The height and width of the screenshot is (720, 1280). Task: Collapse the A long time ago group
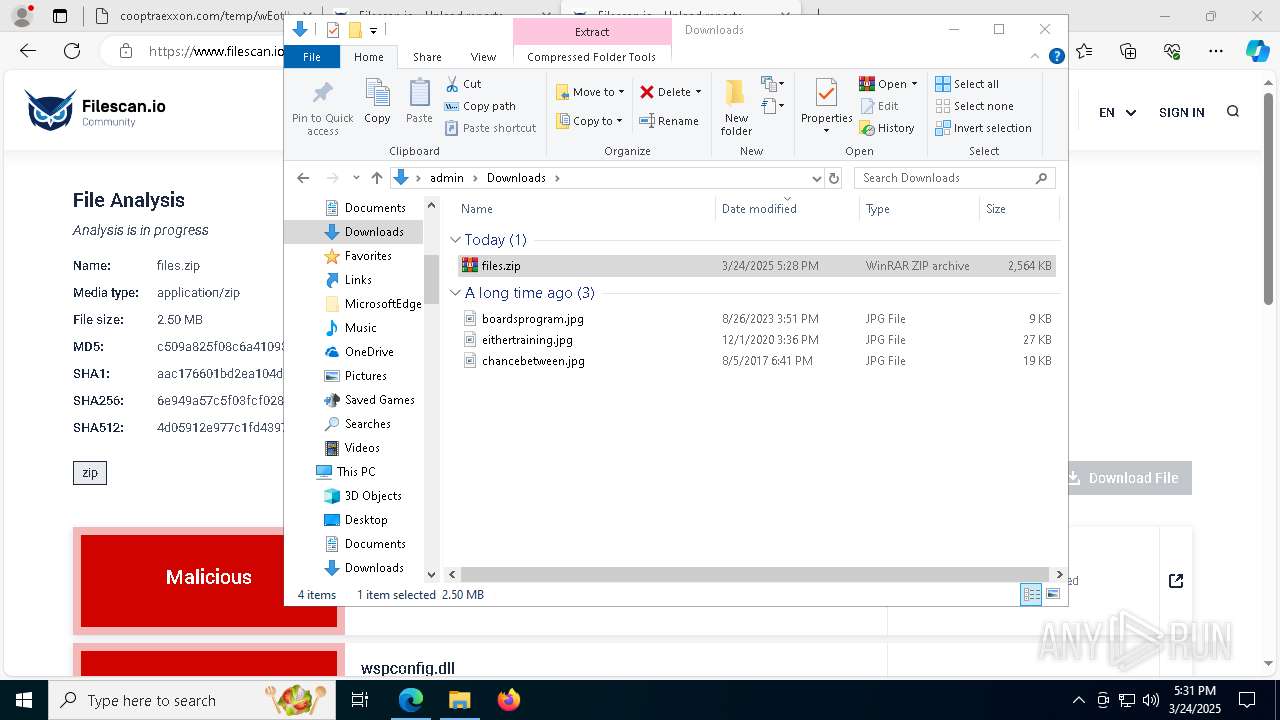pyautogui.click(x=455, y=293)
